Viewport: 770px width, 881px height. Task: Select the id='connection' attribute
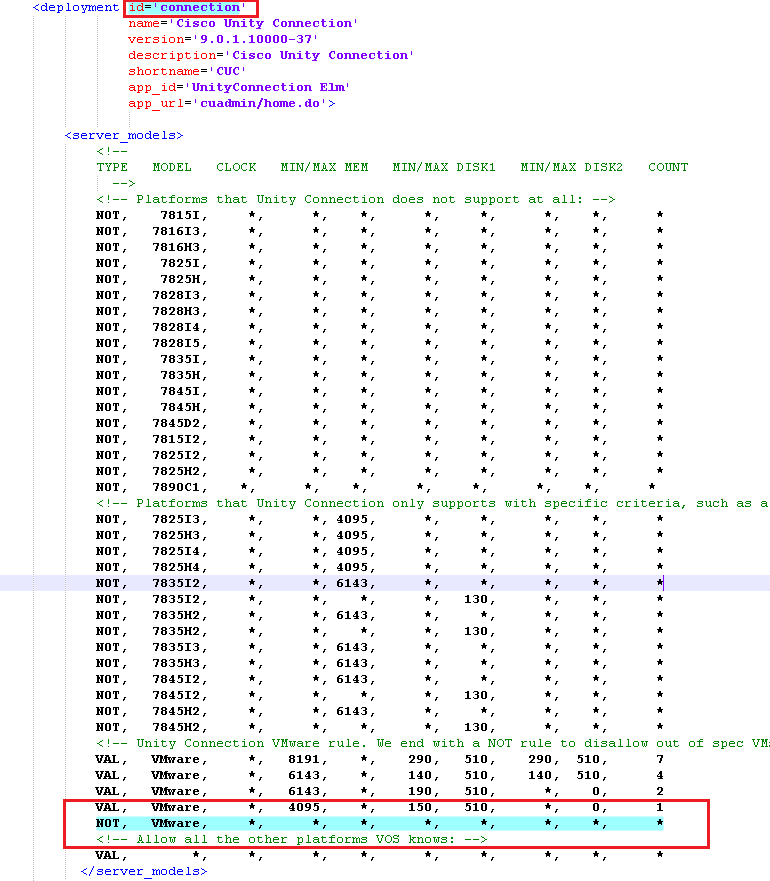(x=187, y=8)
